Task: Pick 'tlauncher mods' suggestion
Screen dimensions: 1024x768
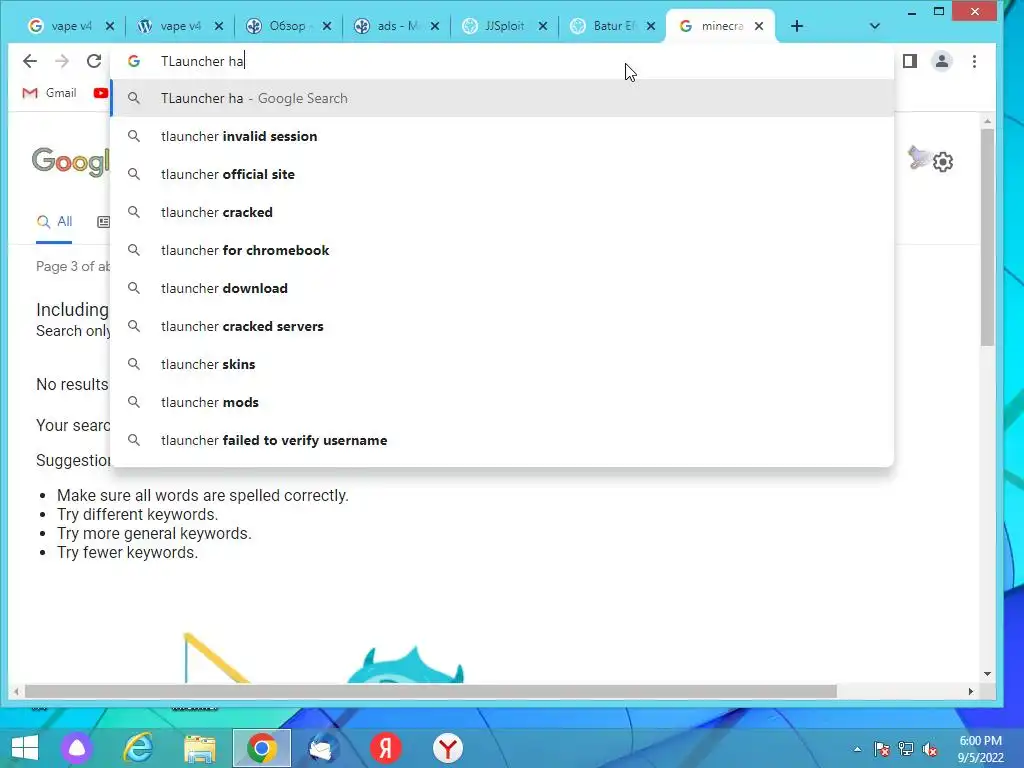Action: coord(503,402)
